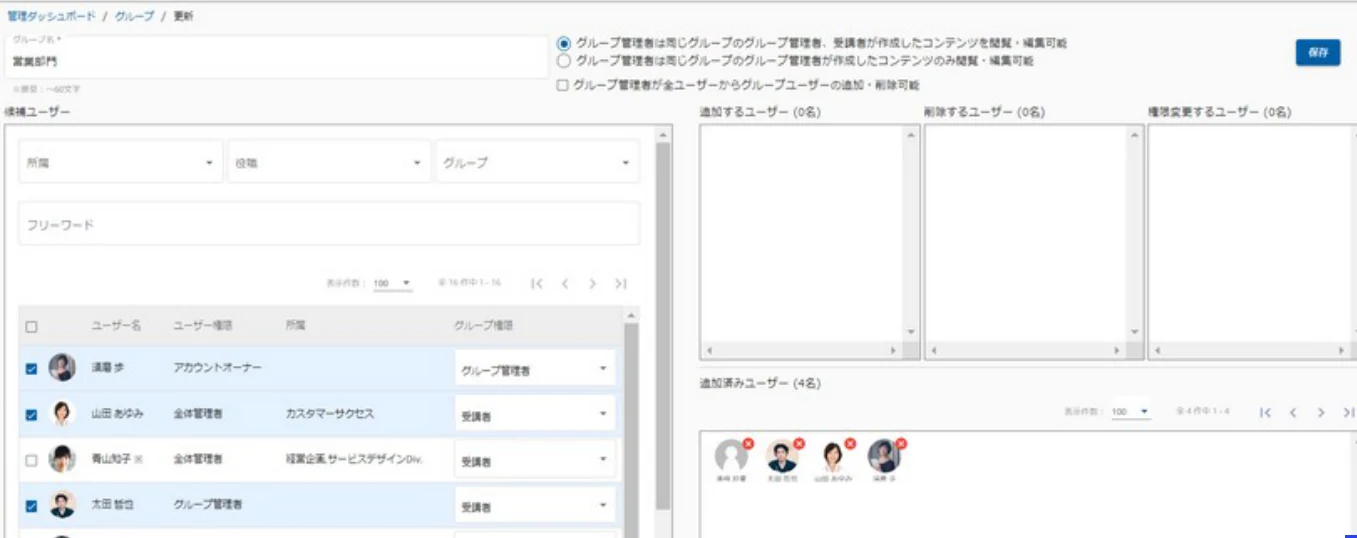Go to 管理ダッシュボード breadcrumb
The height and width of the screenshot is (538, 1357).
(52, 17)
